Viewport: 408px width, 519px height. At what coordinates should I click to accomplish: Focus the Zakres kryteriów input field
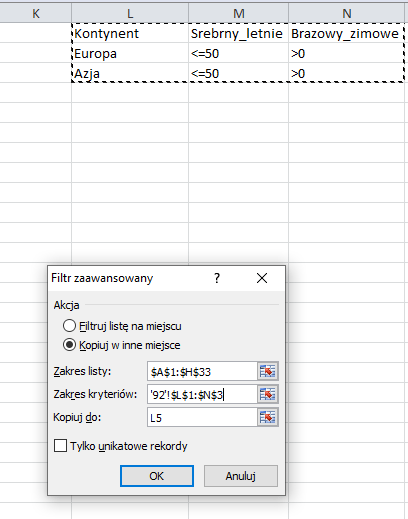202,394
